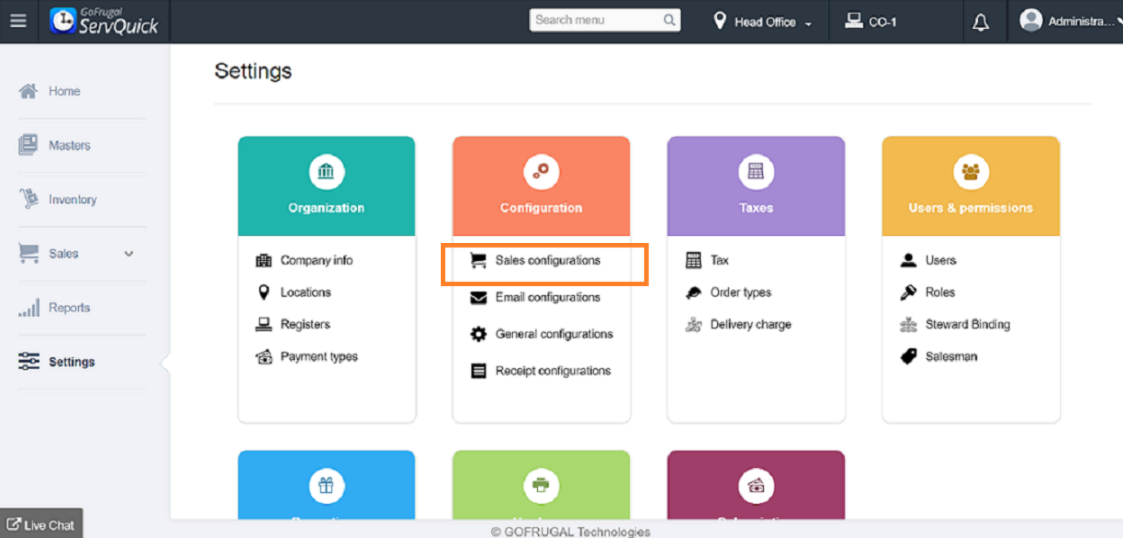Expand the Sales submenu chevron
This screenshot has width=1124, height=546.
(x=129, y=254)
